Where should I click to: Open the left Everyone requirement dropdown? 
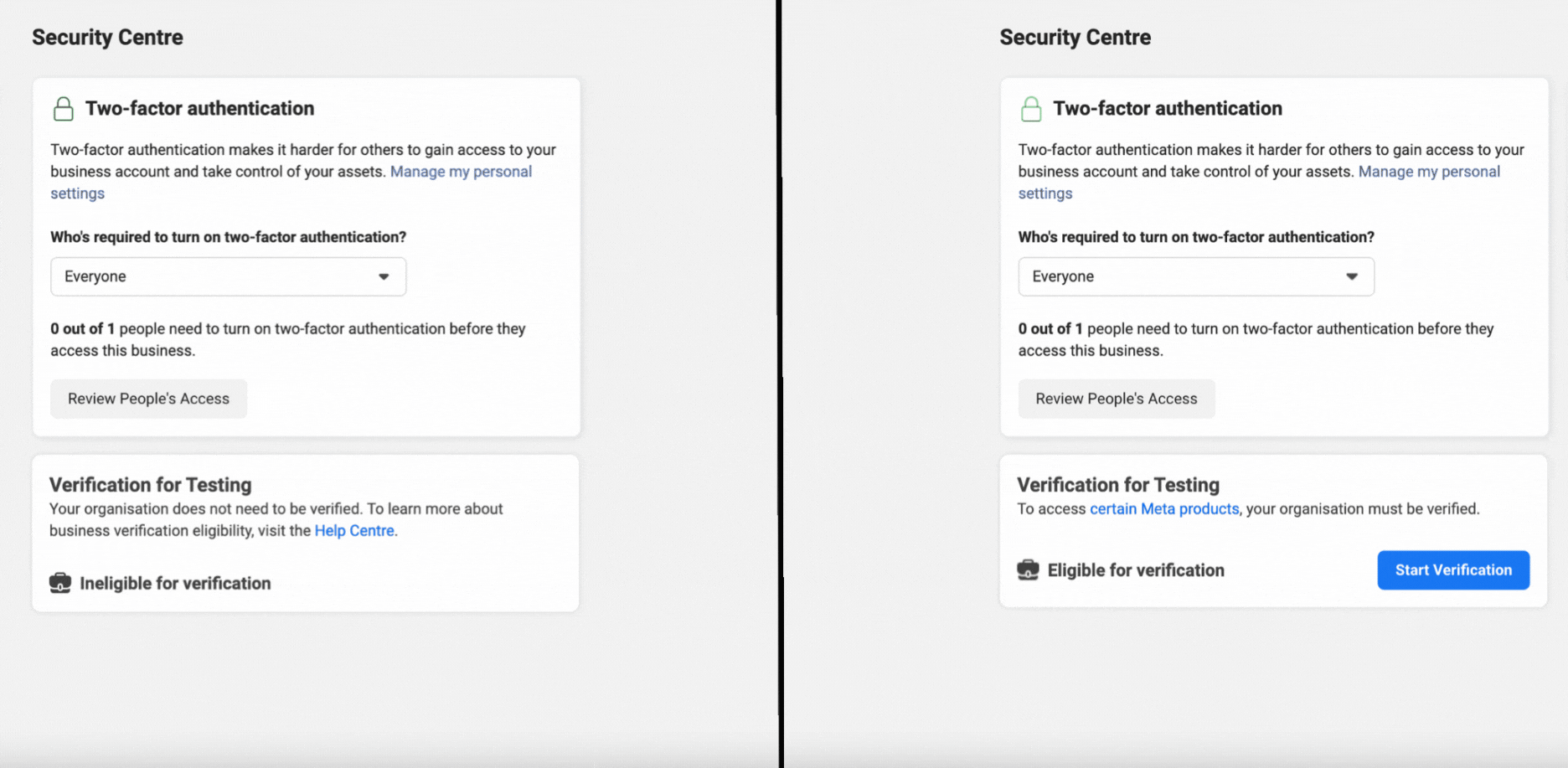(x=227, y=276)
